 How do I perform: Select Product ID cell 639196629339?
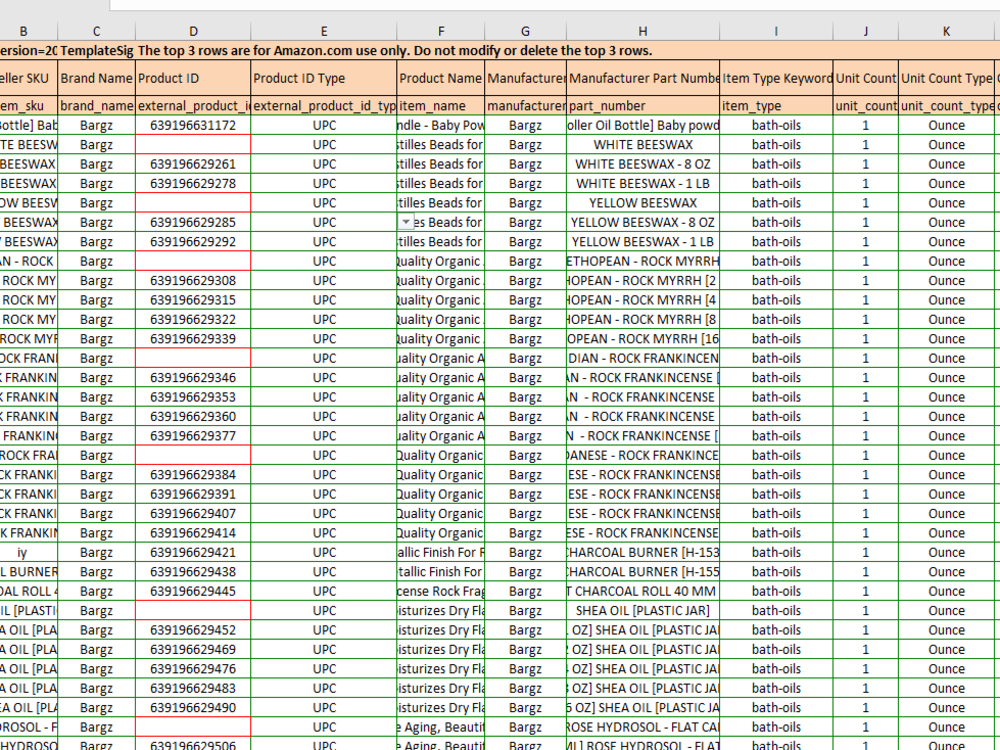click(x=193, y=339)
